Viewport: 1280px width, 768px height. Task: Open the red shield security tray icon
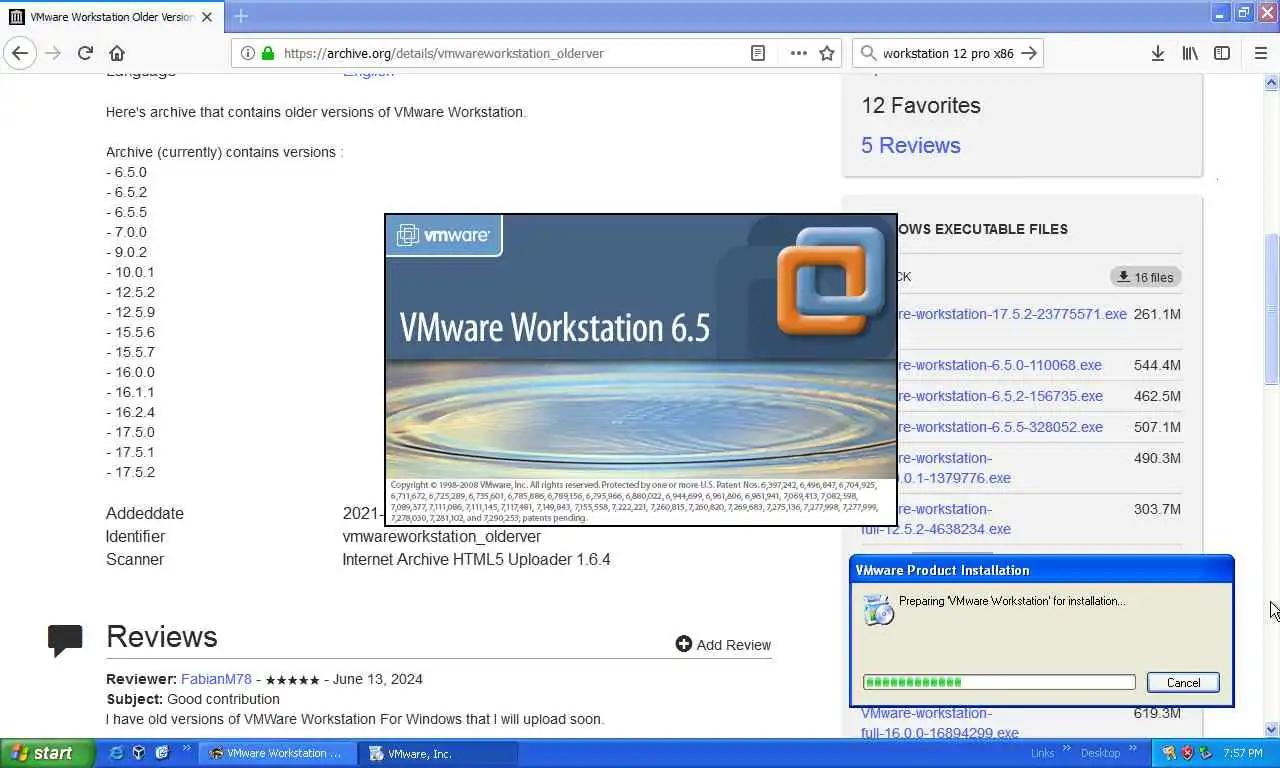(1187, 753)
